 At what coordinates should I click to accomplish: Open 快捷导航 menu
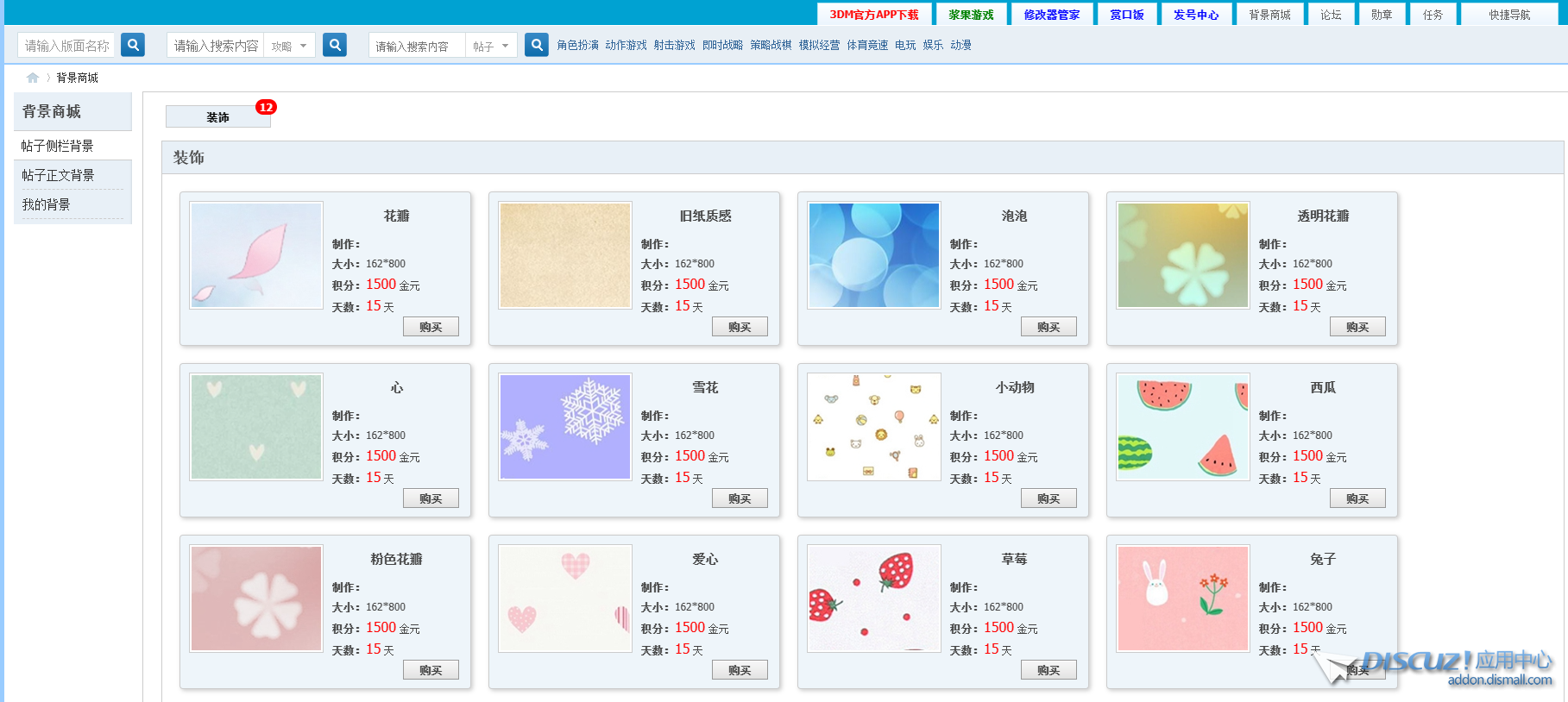[1509, 15]
